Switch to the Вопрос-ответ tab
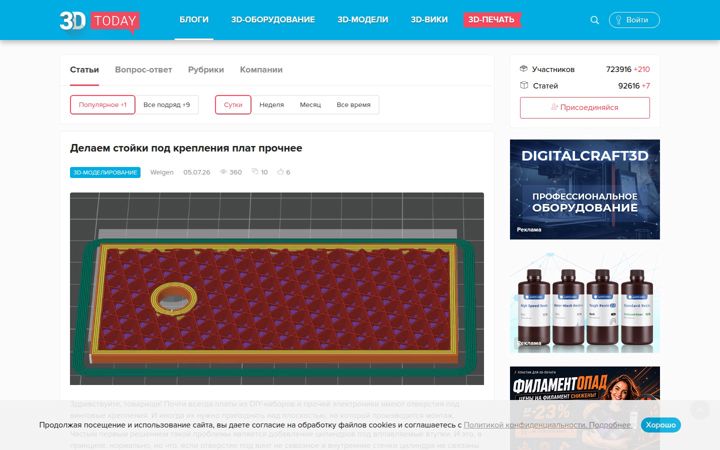Image resolution: width=720 pixels, height=450 pixels. [x=143, y=70]
